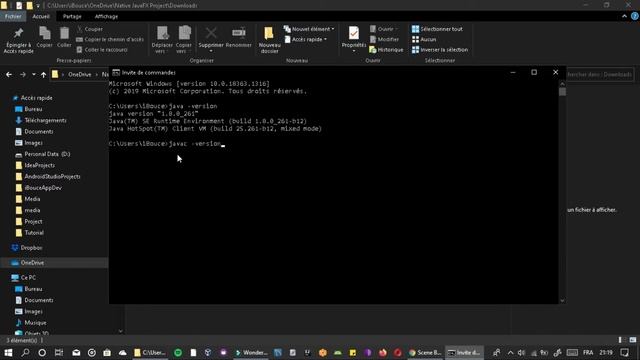Go up one folder level
The width and height of the screenshot is (640, 360).
click(43, 75)
